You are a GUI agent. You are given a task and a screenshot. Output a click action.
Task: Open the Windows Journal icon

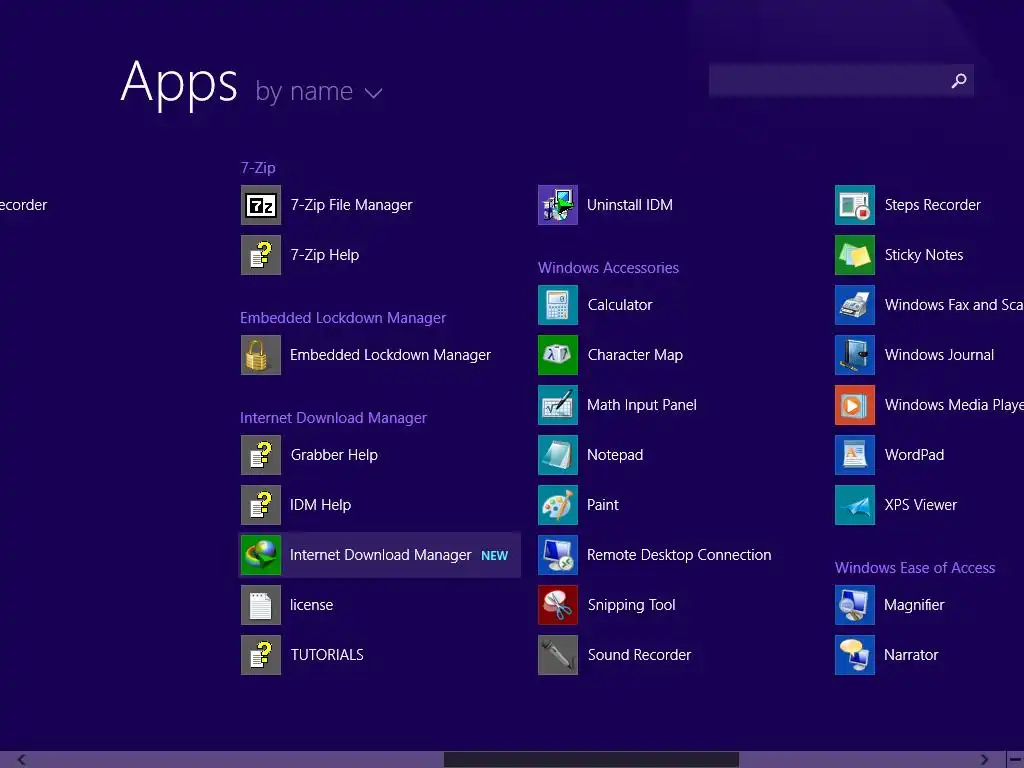click(855, 355)
